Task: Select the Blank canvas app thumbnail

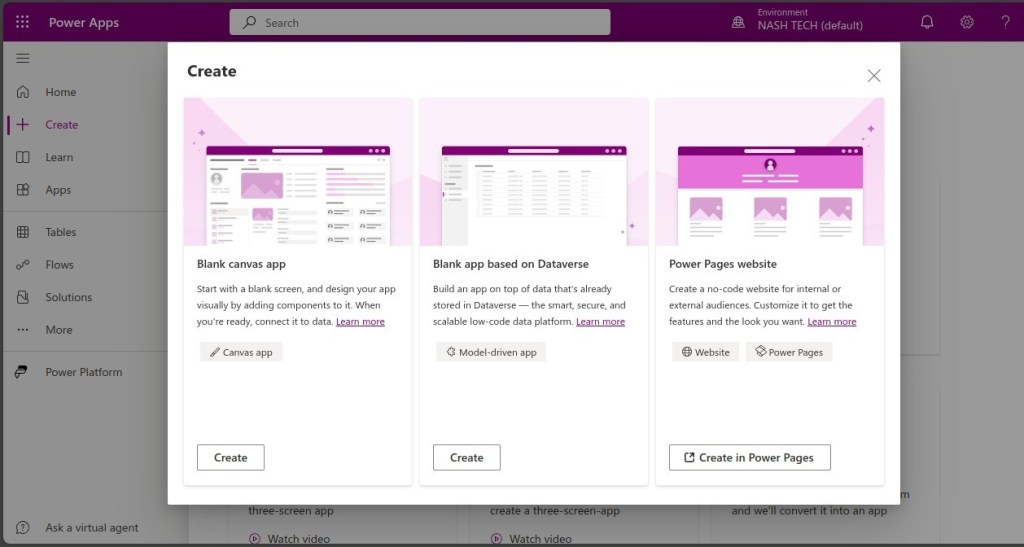Action: point(298,172)
